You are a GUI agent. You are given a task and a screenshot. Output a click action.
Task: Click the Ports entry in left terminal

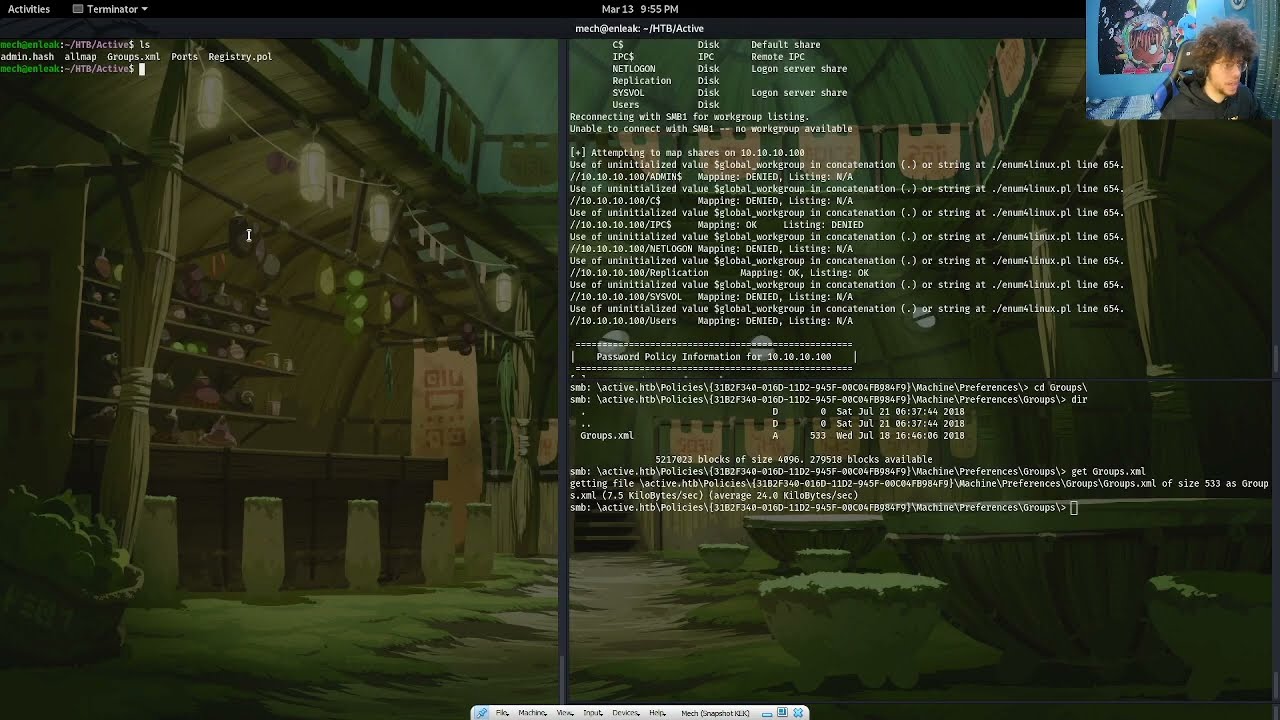(x=185, y=57)
